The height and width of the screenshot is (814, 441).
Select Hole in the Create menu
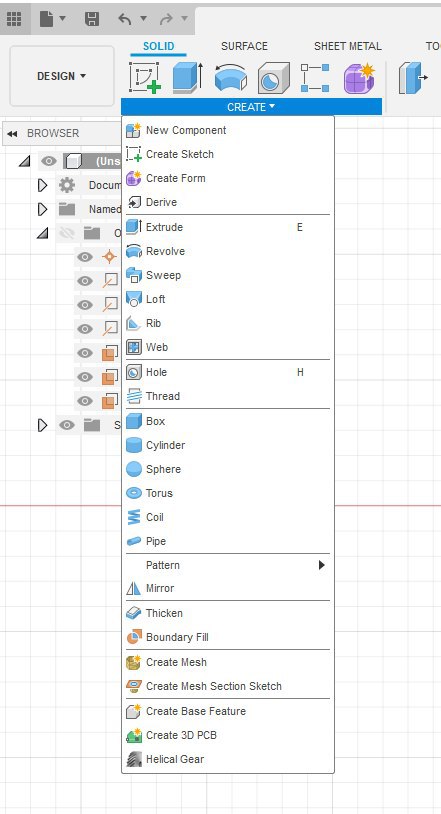point(228,372)
